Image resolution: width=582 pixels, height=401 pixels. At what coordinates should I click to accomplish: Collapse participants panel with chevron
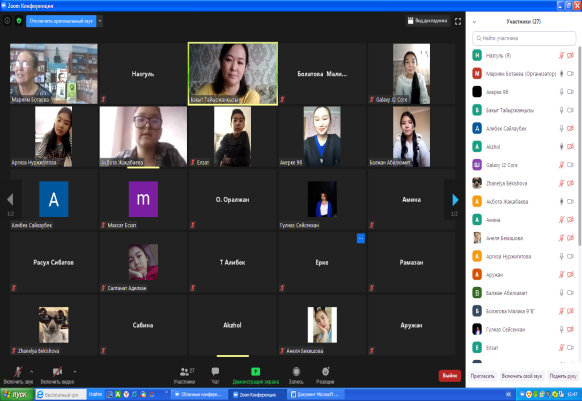coord(474,22)
